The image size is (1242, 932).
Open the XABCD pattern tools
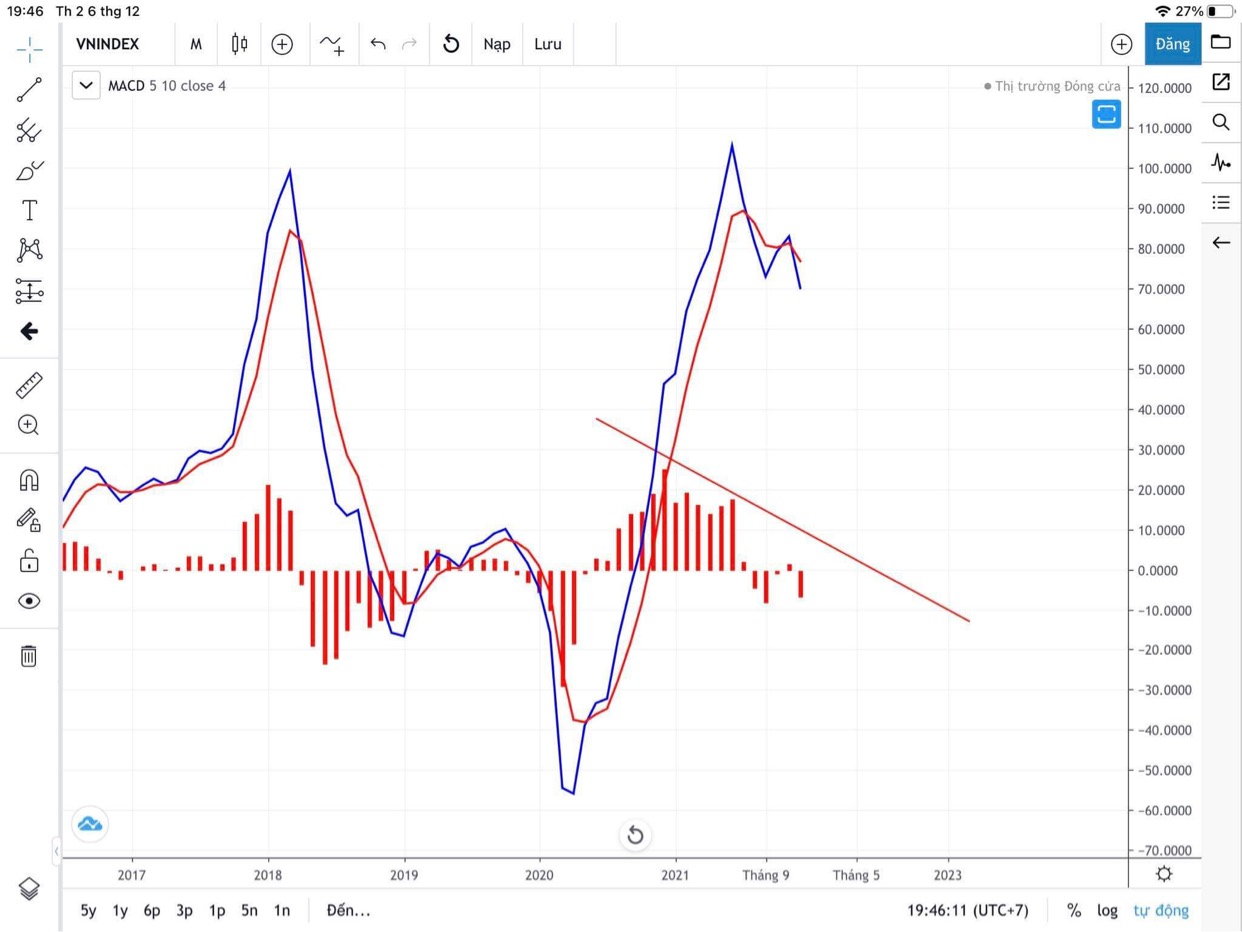coord(29,250)
